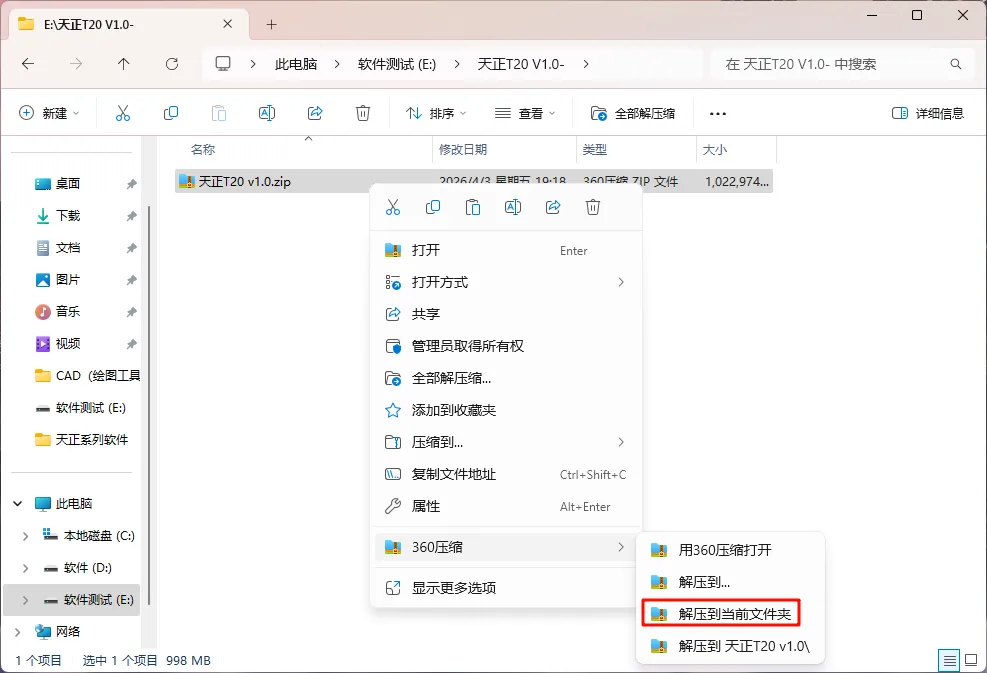987x673 pixels.
Task: Click the 360压缩 menu entry
Action: pos(506,547)
